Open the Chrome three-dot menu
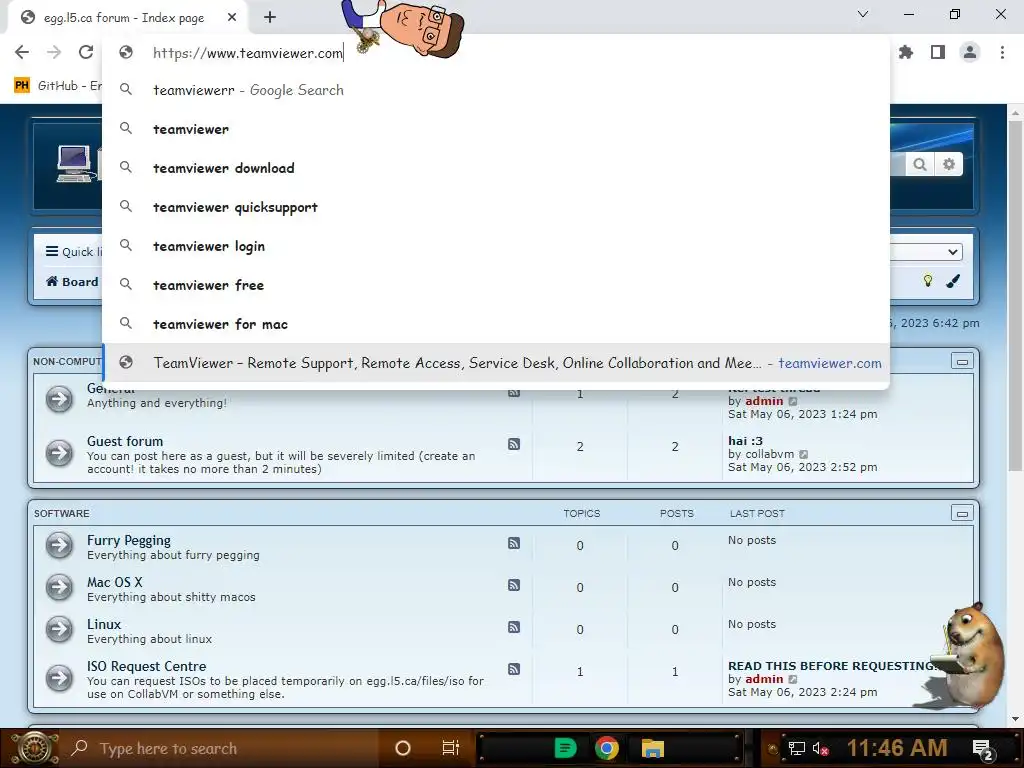The image size is (1024, 768). pyautogui.click(x=1002, y=52)
